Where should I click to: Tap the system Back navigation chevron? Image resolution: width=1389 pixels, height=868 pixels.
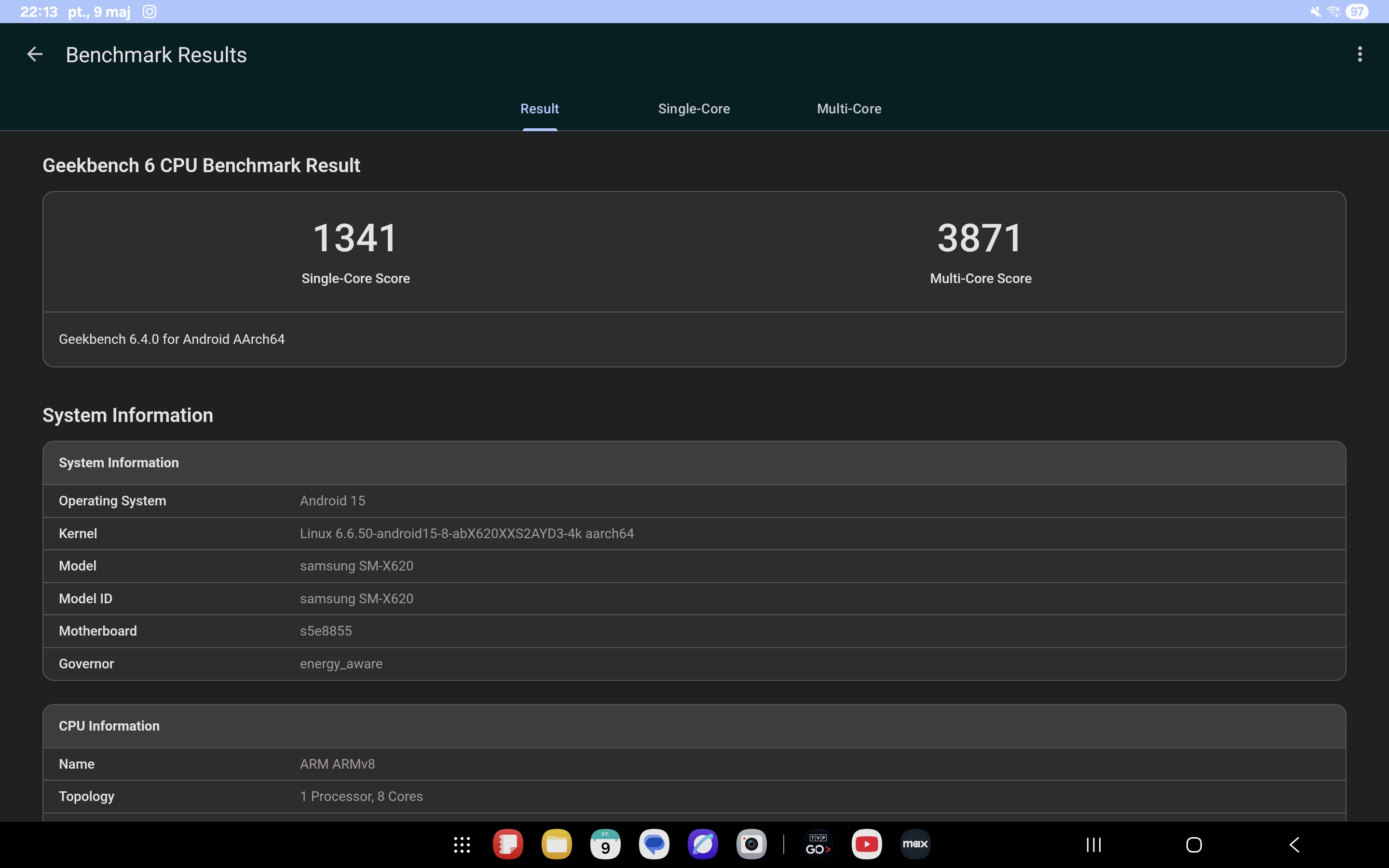1294,844
